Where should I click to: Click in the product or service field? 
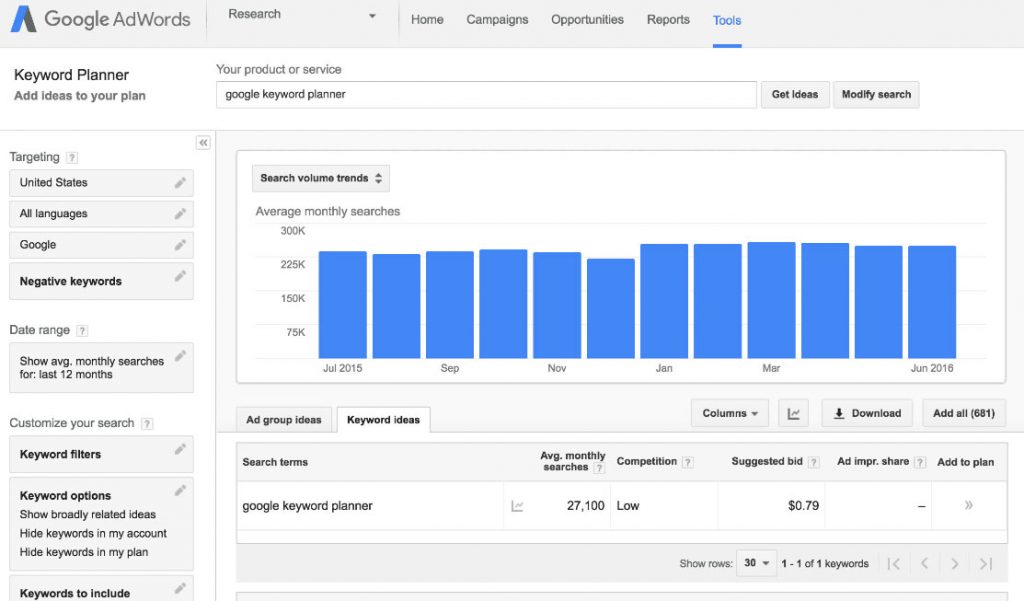(x=487, y=95)
